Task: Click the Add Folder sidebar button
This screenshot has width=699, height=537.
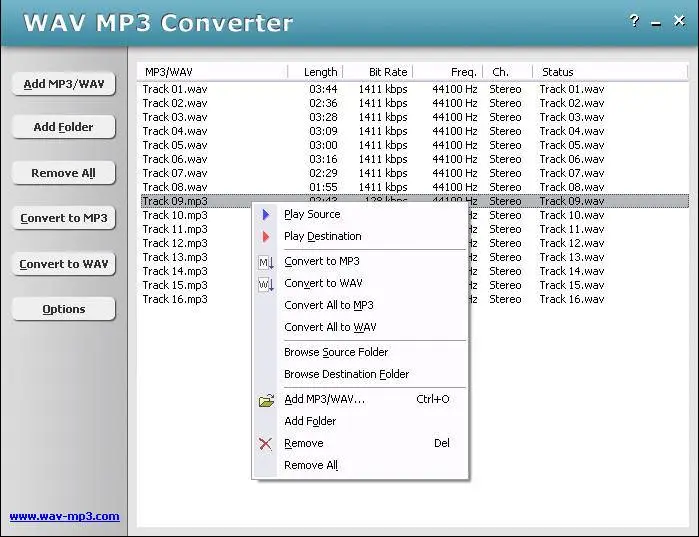Action: 64,127
